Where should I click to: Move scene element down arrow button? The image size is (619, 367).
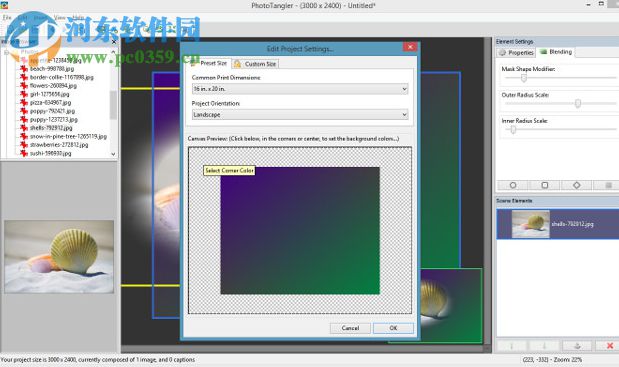[544, 346]
